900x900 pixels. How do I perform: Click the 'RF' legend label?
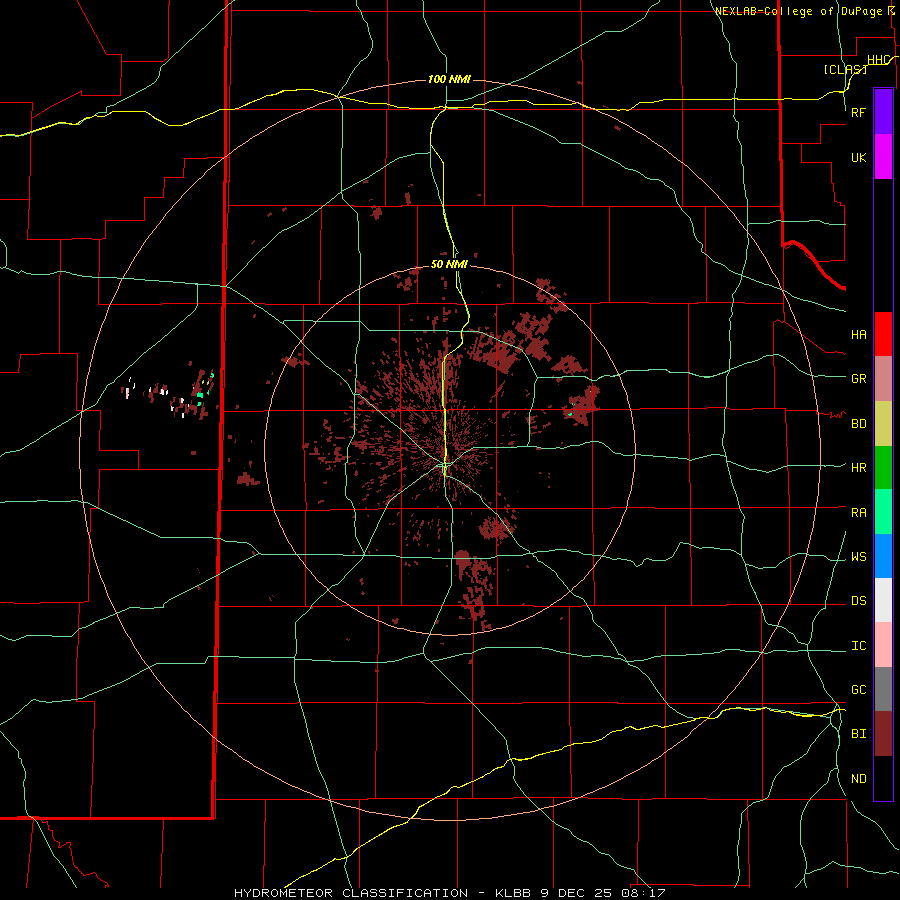click(858, 112)
